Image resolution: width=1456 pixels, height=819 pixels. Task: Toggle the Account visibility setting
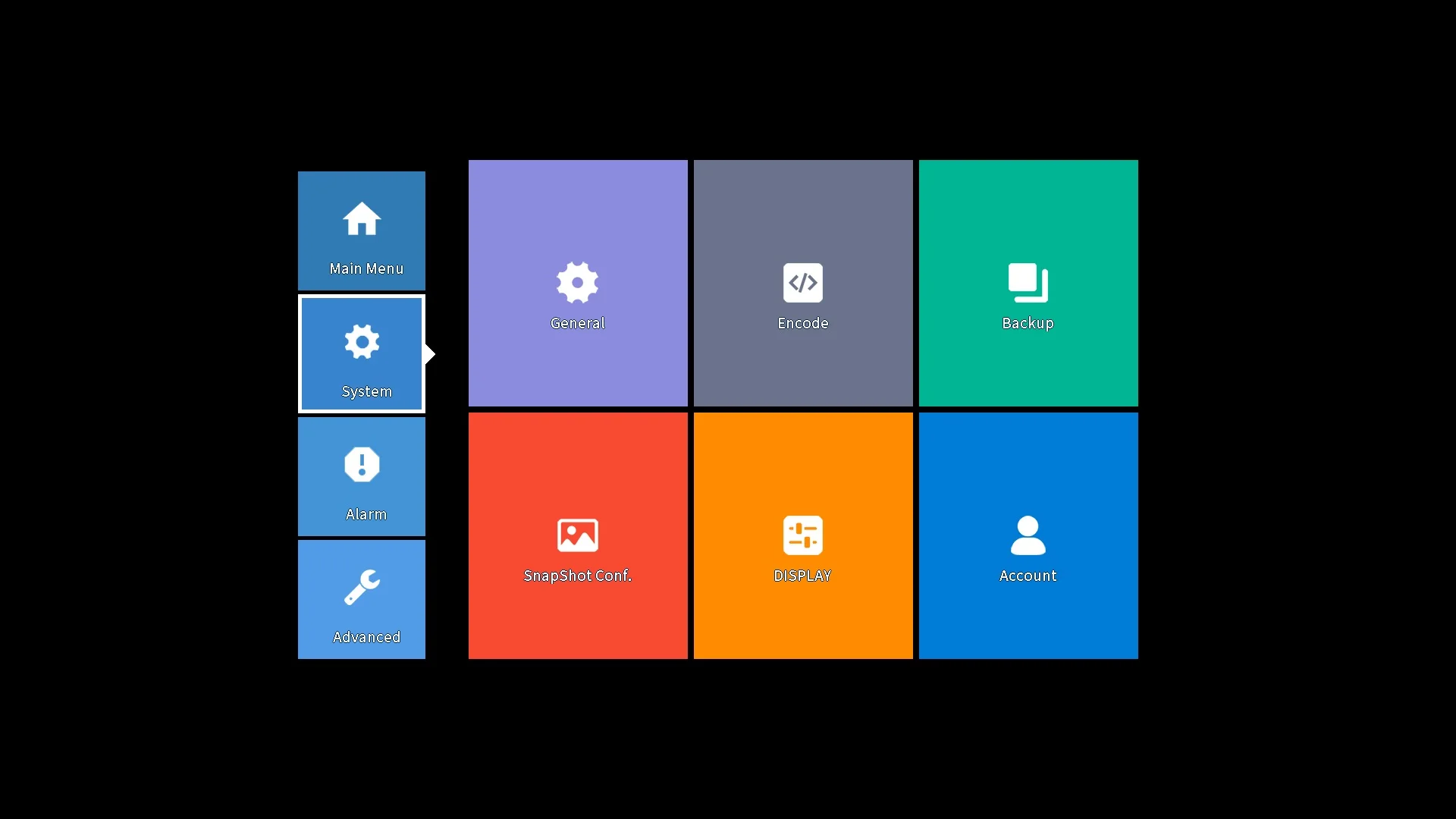tap(1028, 536)
